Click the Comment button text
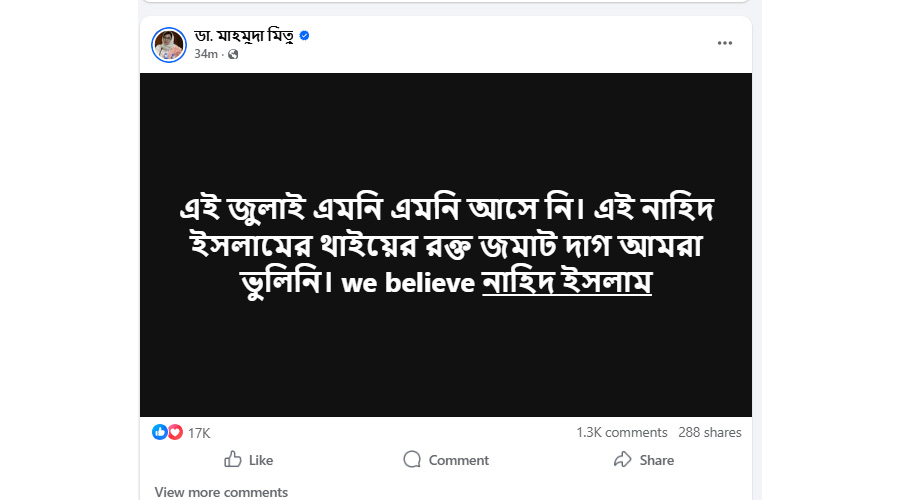 coord(458,461)
